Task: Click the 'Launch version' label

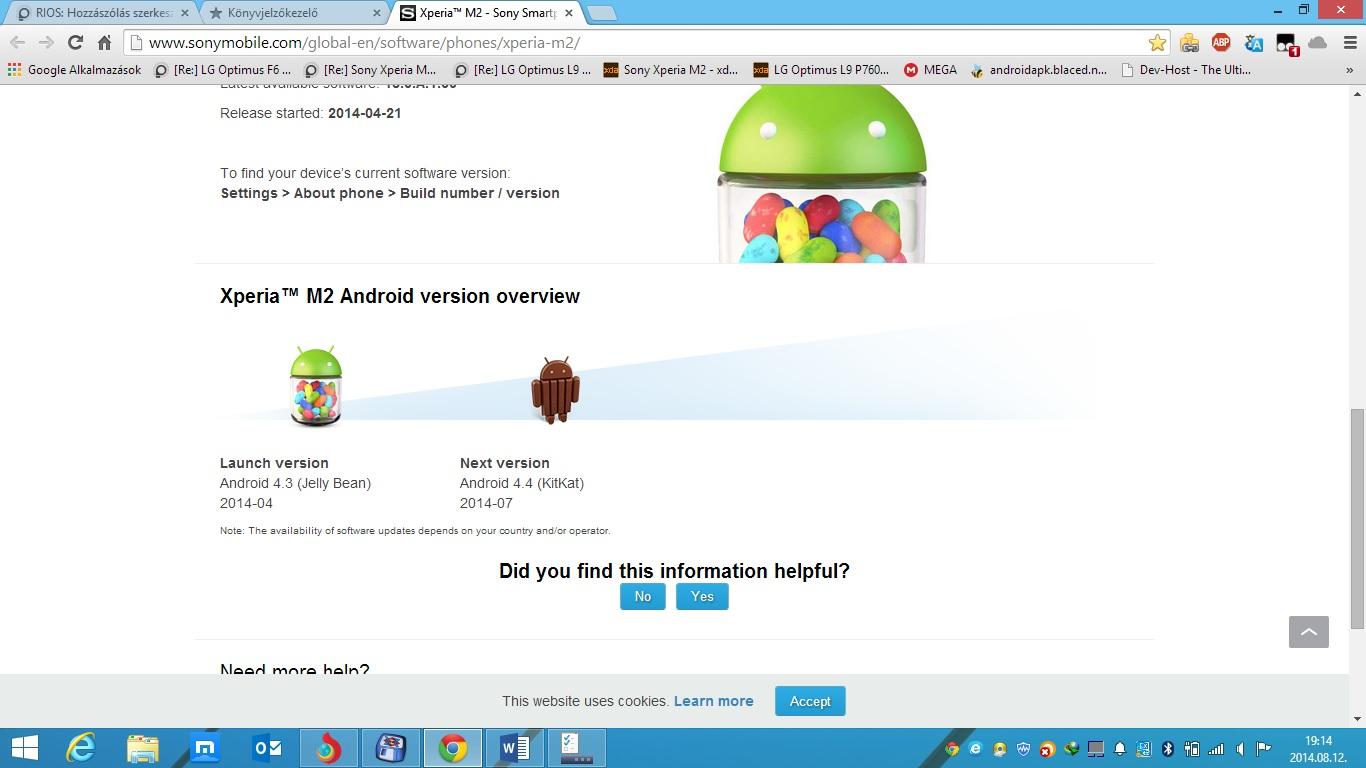Action: (x=274, y=463)
